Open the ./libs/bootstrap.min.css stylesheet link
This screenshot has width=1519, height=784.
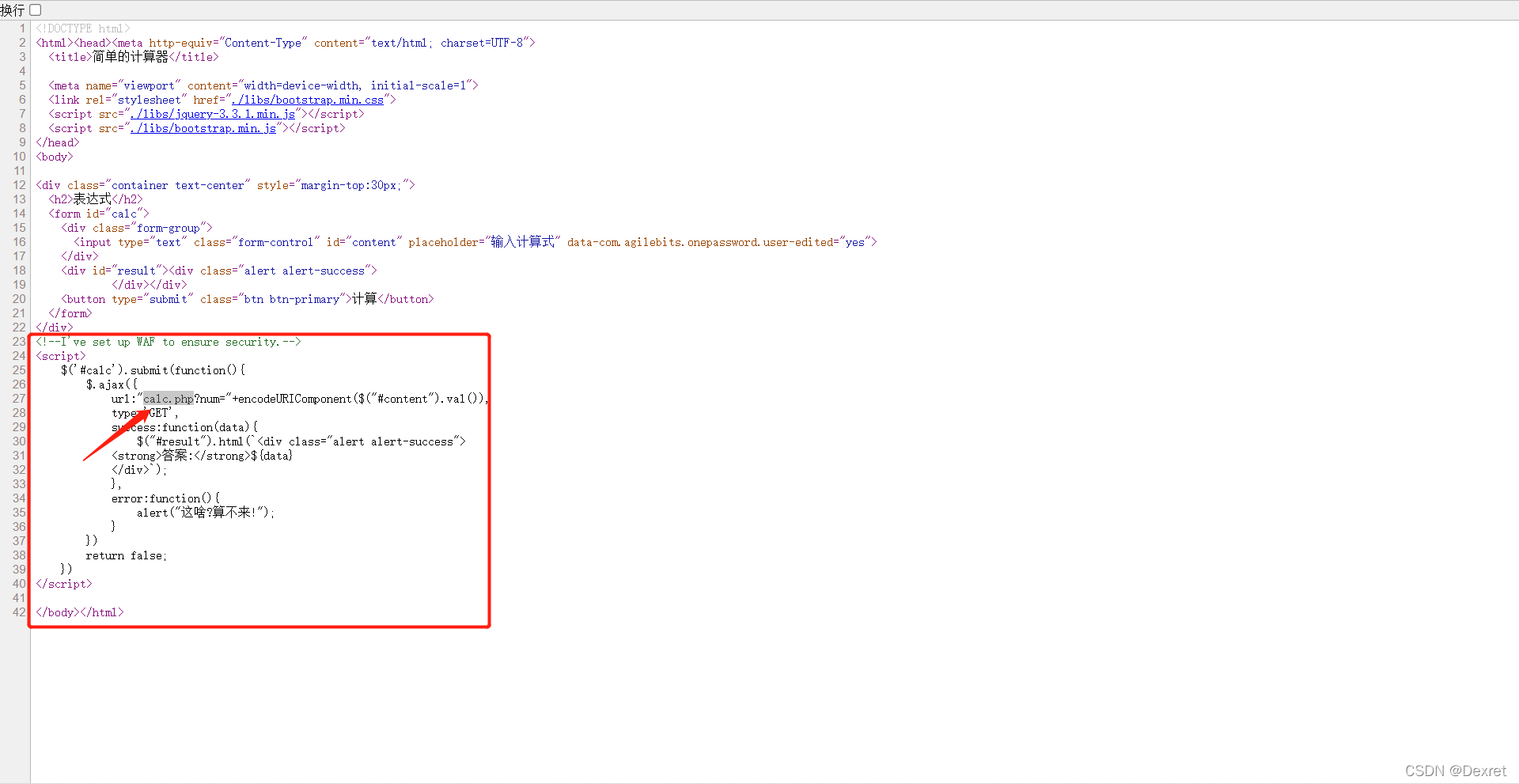[308, 100]
